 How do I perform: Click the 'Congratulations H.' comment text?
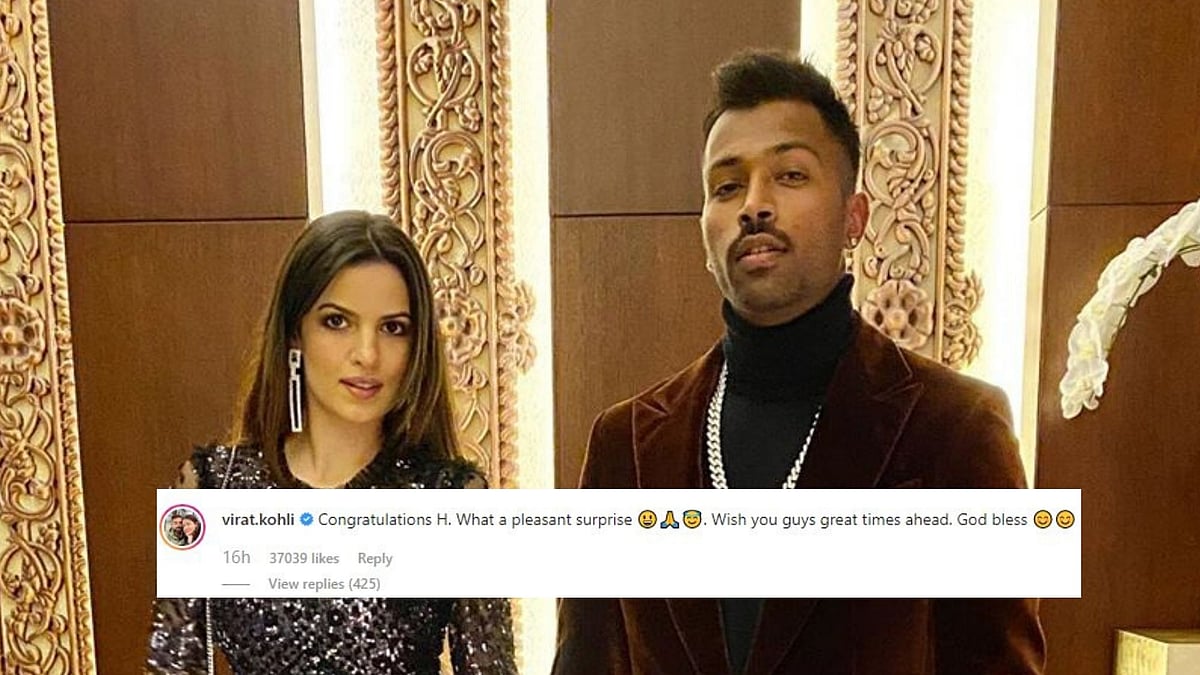pyautogui.click(x=384, y=520)
